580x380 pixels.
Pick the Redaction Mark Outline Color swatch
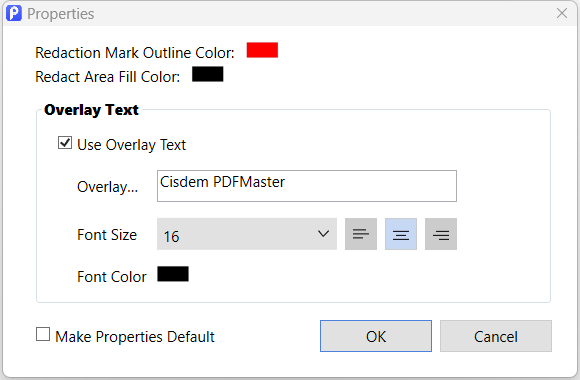(x=262, y=50)
